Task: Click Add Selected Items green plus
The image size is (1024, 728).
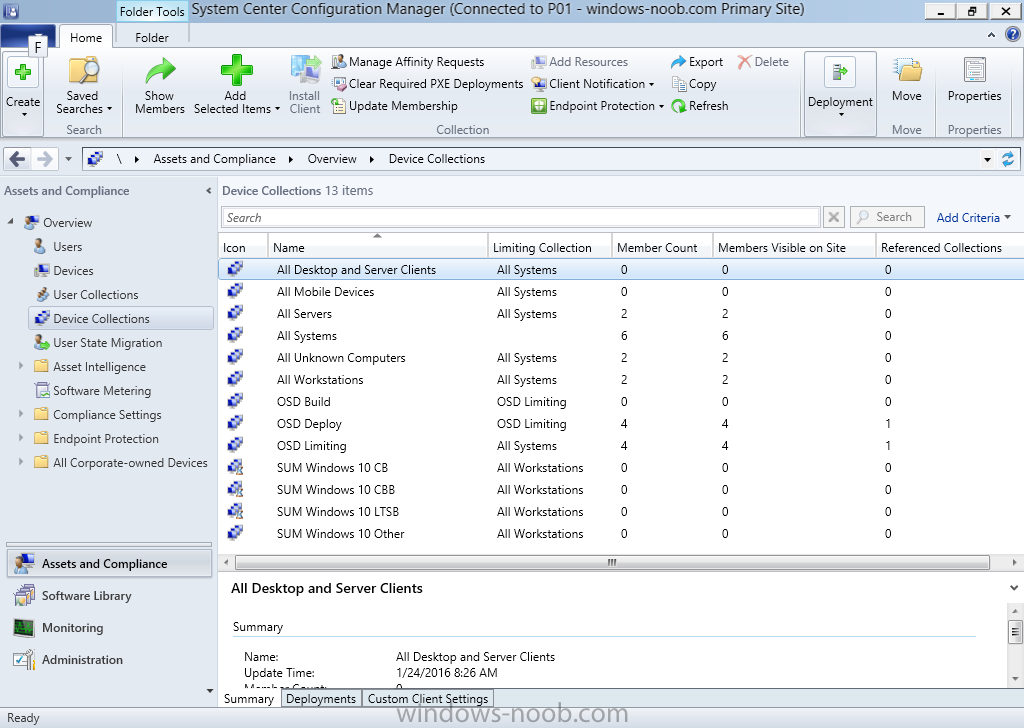Action: click(236, 71)
